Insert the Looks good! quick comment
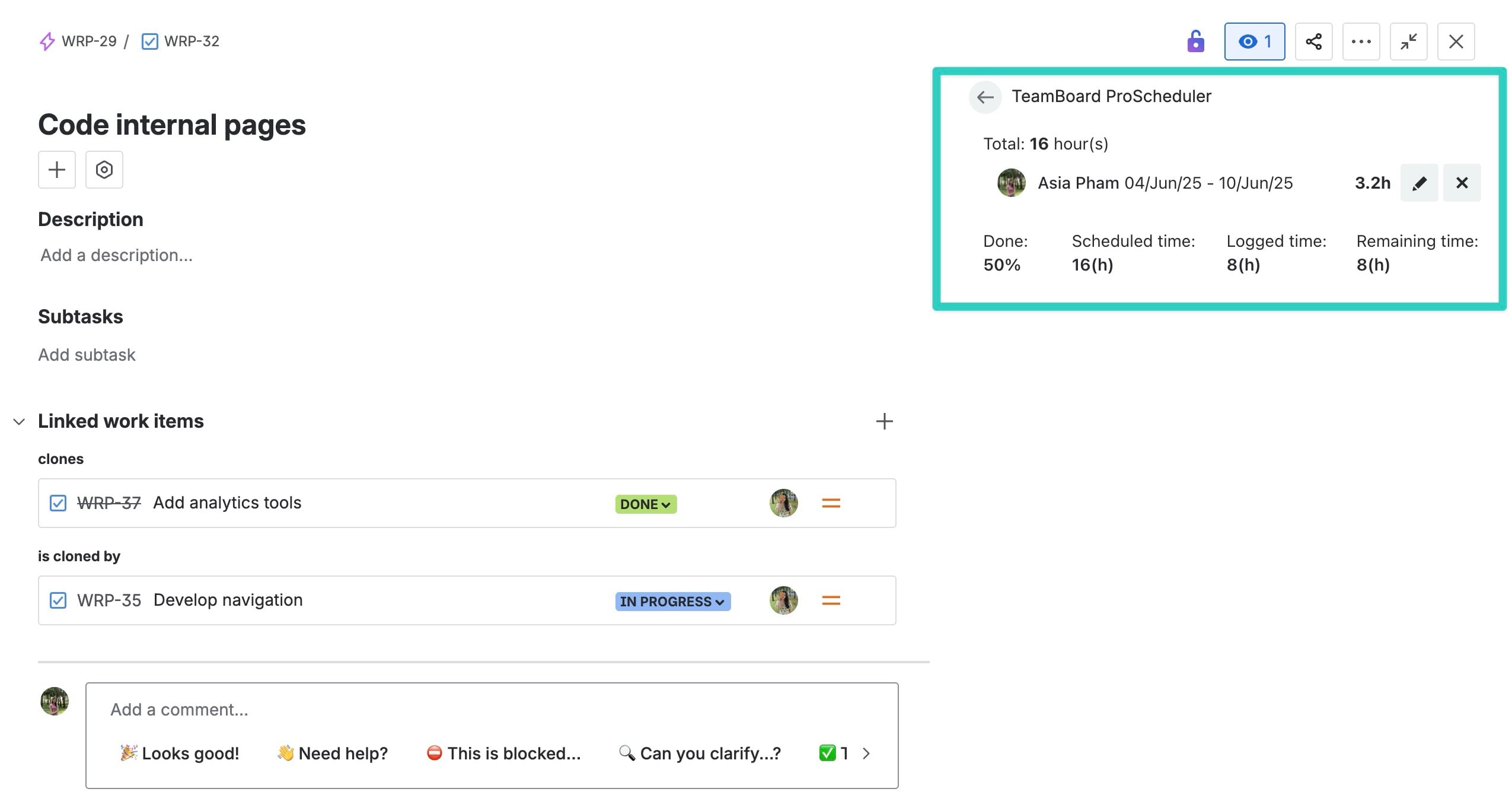 (x=180, y=753)
